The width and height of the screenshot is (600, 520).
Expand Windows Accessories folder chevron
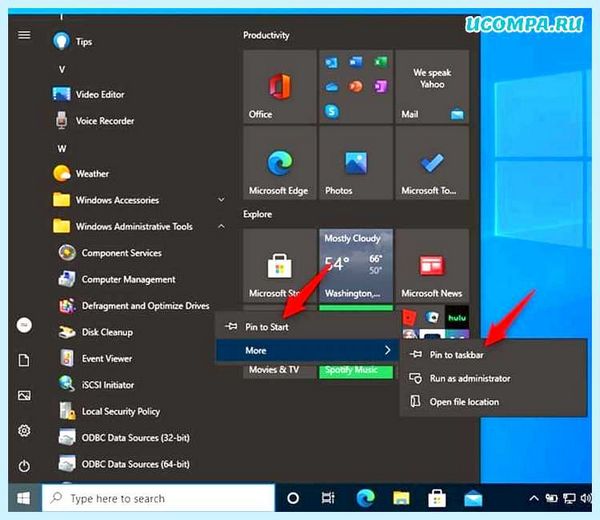tap(221, 200)
